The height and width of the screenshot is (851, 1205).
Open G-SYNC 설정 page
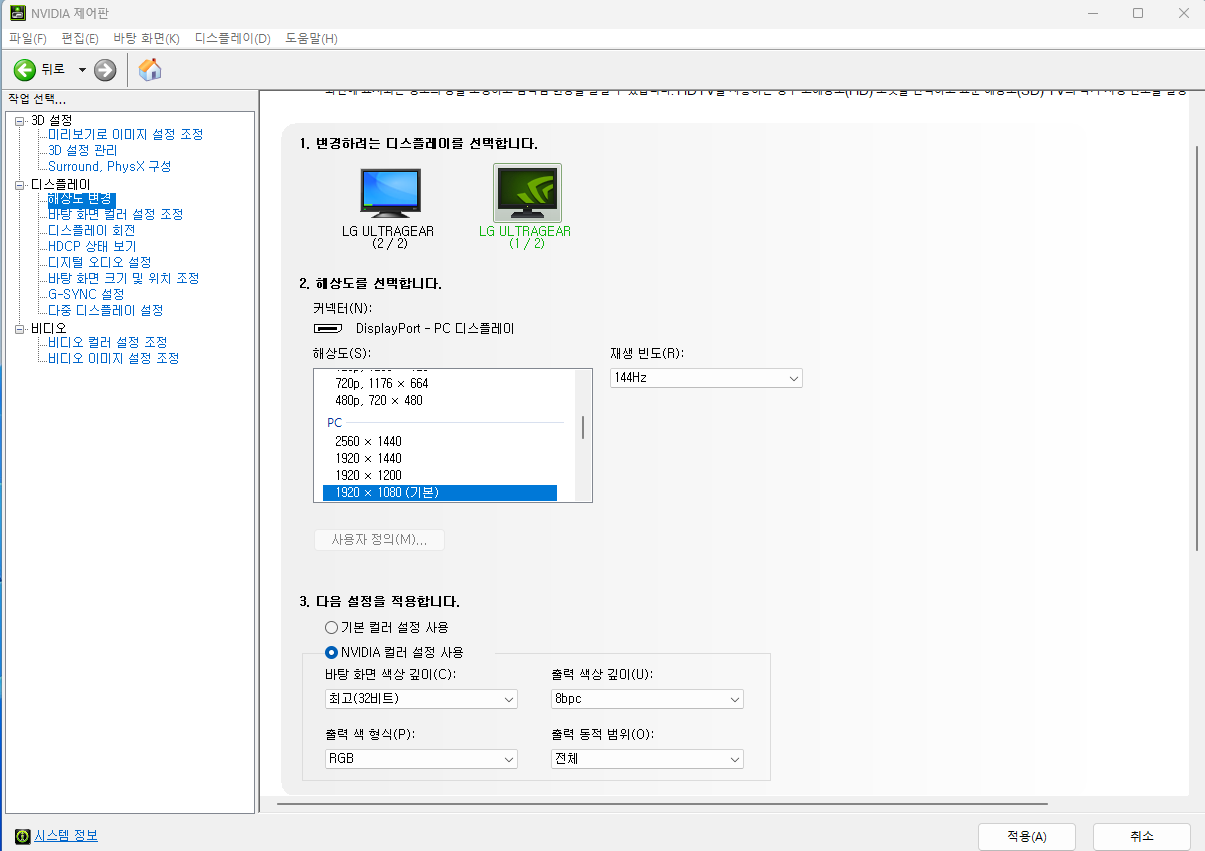click(x=86, y=294)
